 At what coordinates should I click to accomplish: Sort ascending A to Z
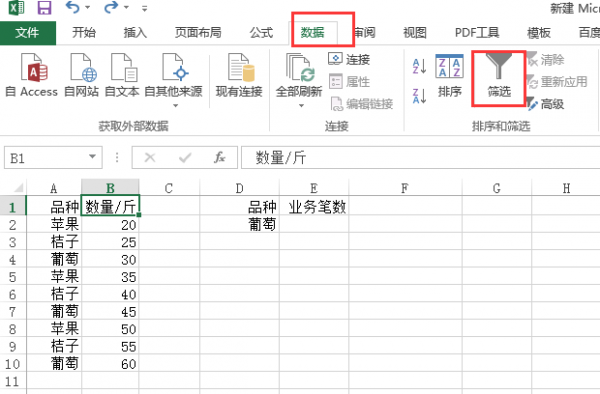pyautogui.click(x=419, y=66)
